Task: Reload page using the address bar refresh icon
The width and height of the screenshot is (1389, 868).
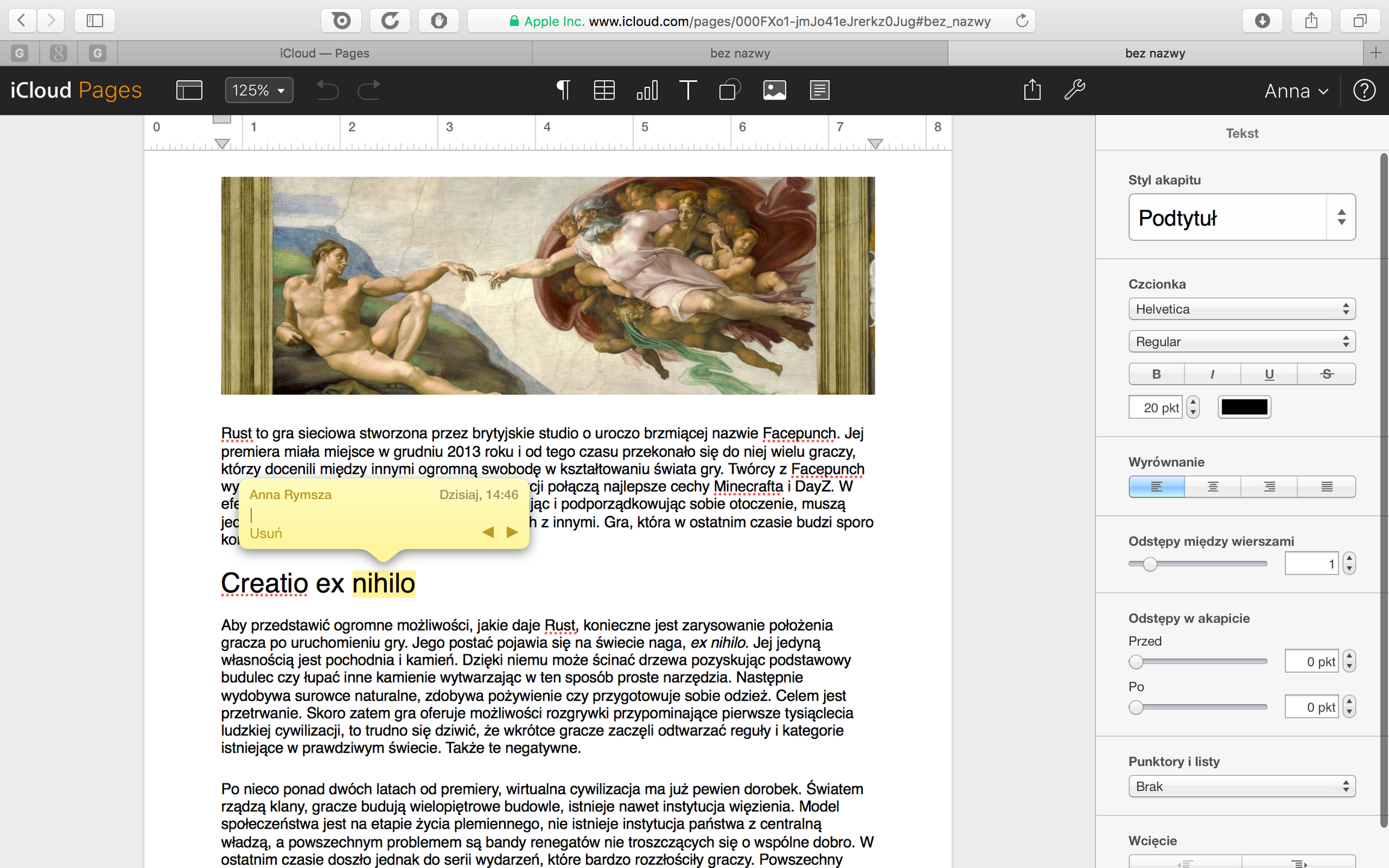Action: 1021,21
